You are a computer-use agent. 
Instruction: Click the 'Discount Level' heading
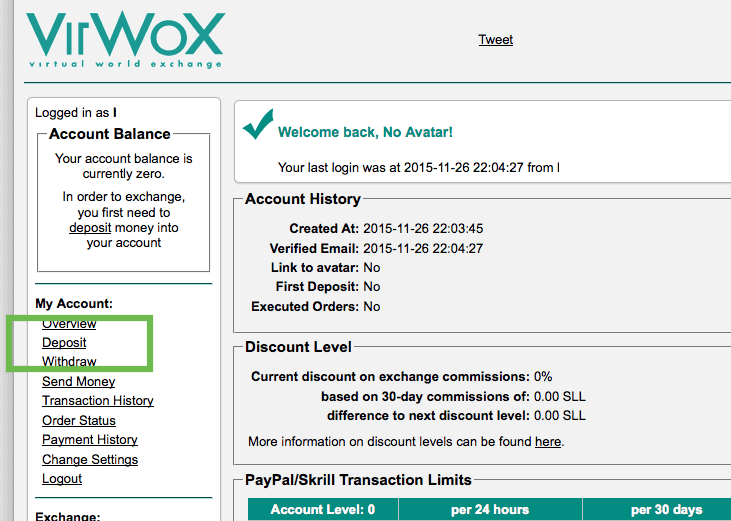[x=298, y=347]
